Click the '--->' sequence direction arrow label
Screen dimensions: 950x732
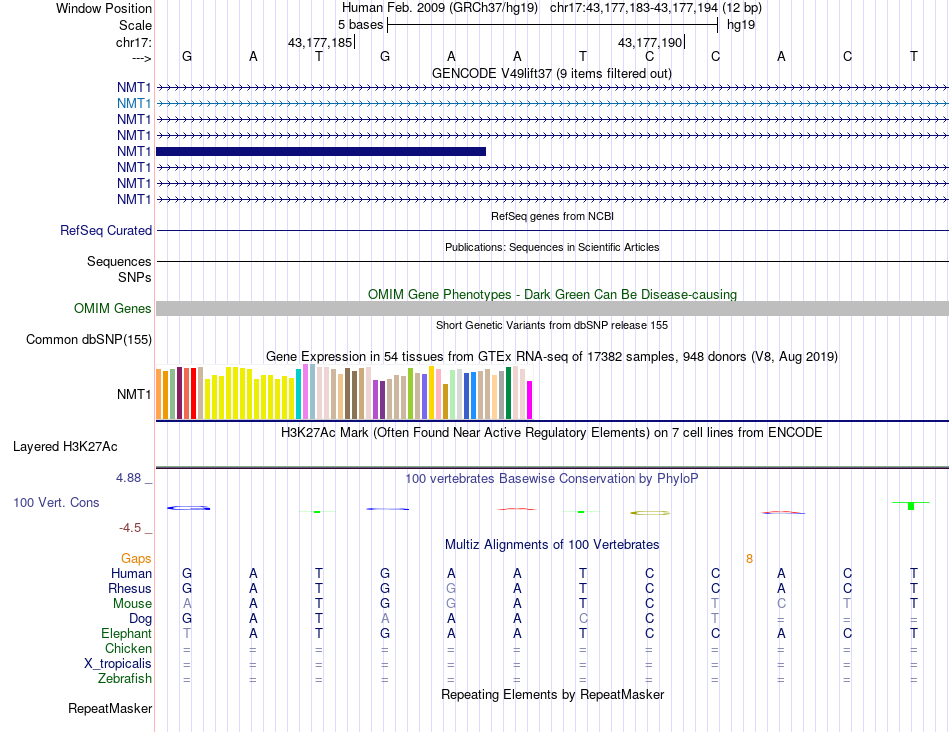pyautogui.click(x=141, y=58)
